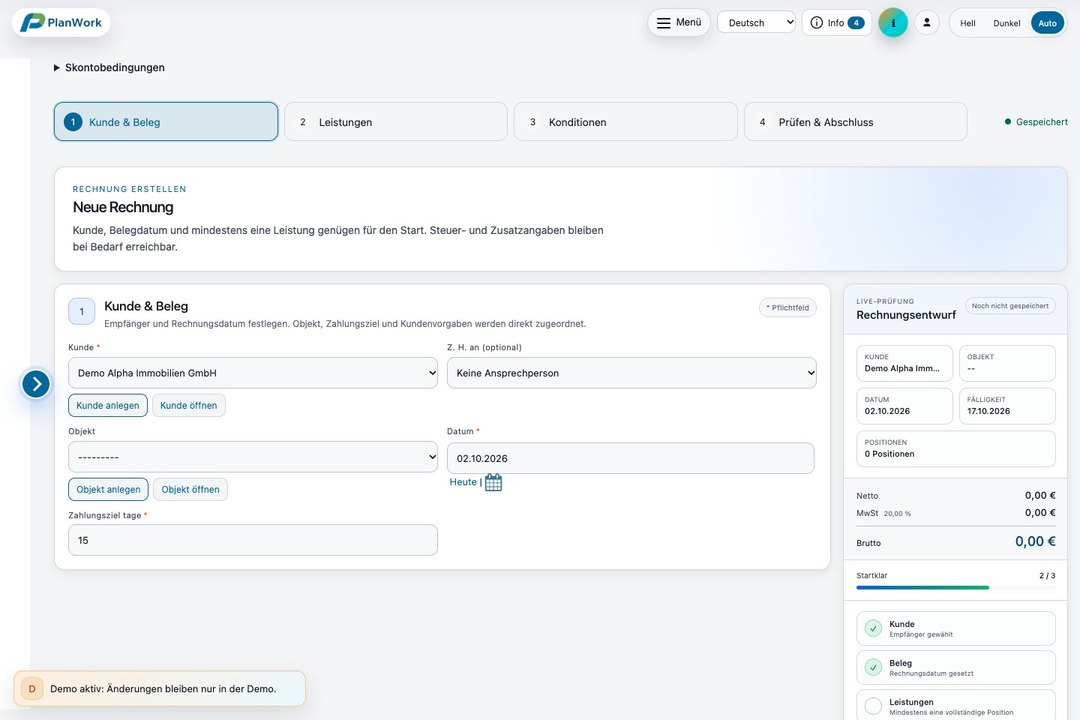Open the Deutsch language dropdown
Viewport: 1080px width, 720px height.
click(756, 23)
